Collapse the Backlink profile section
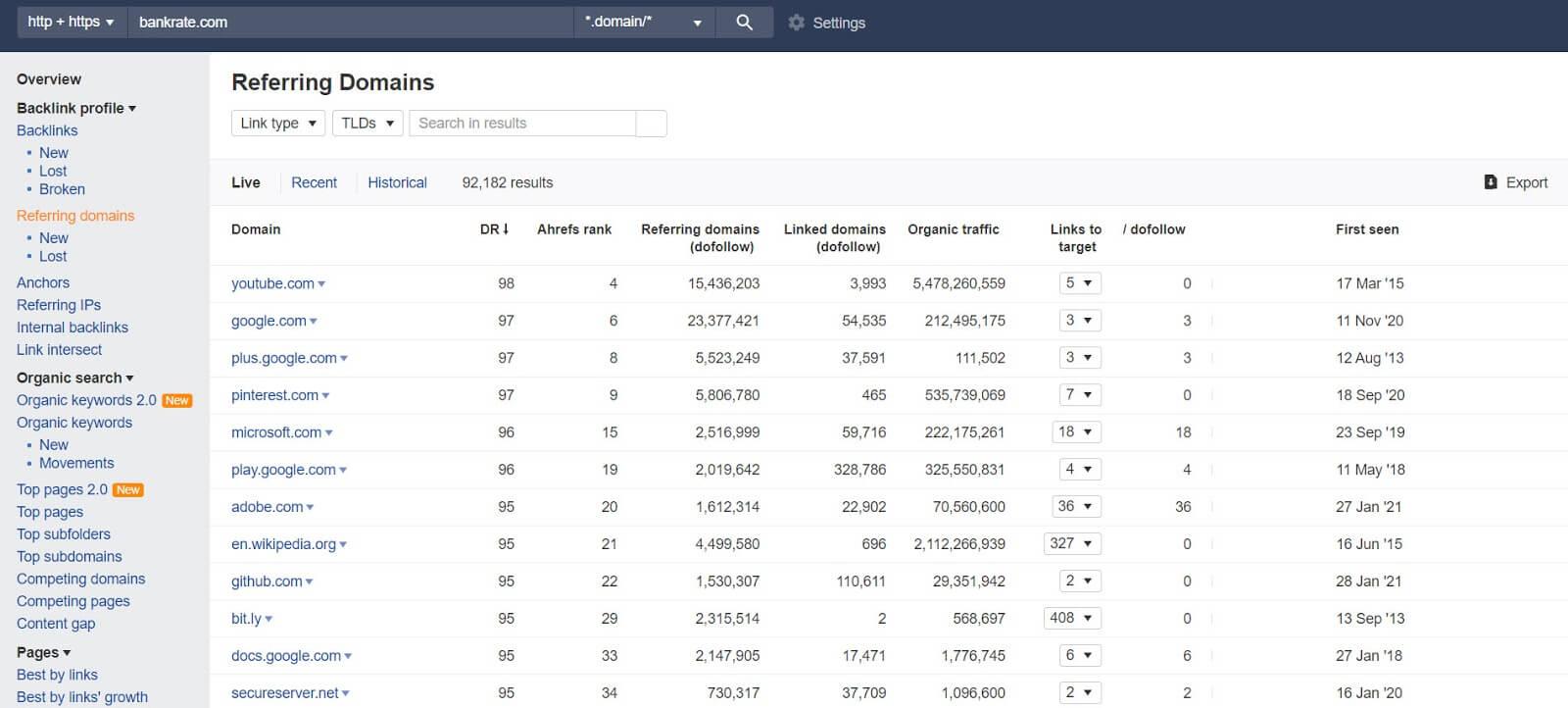 (76, 108)
